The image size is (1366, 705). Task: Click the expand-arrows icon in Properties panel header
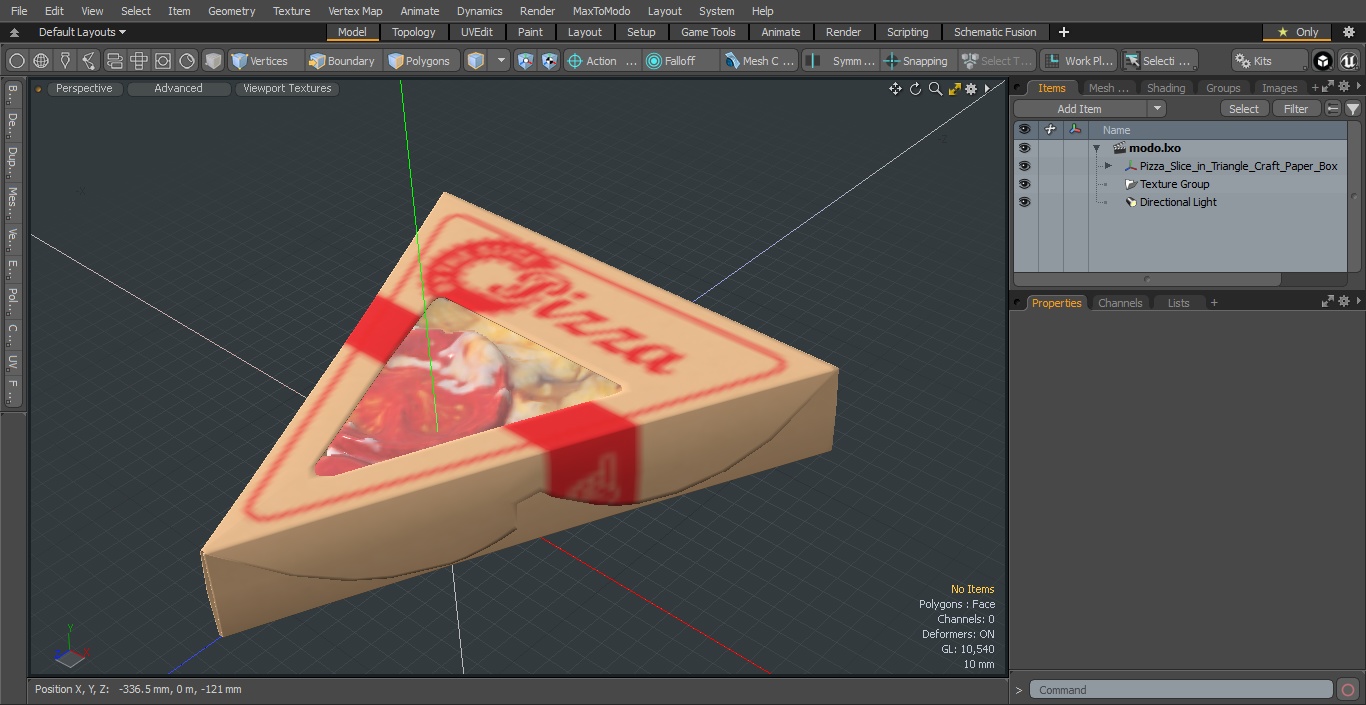coord(1328,302)
